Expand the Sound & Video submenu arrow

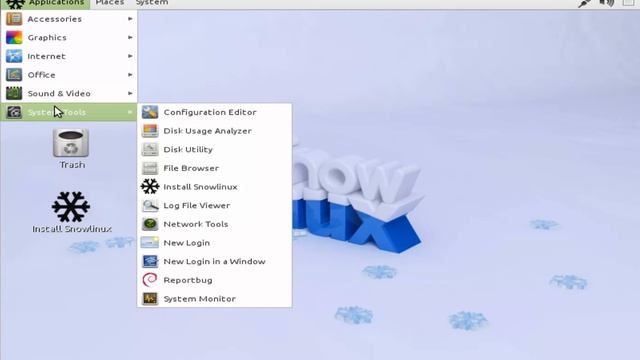pos(130,93)
